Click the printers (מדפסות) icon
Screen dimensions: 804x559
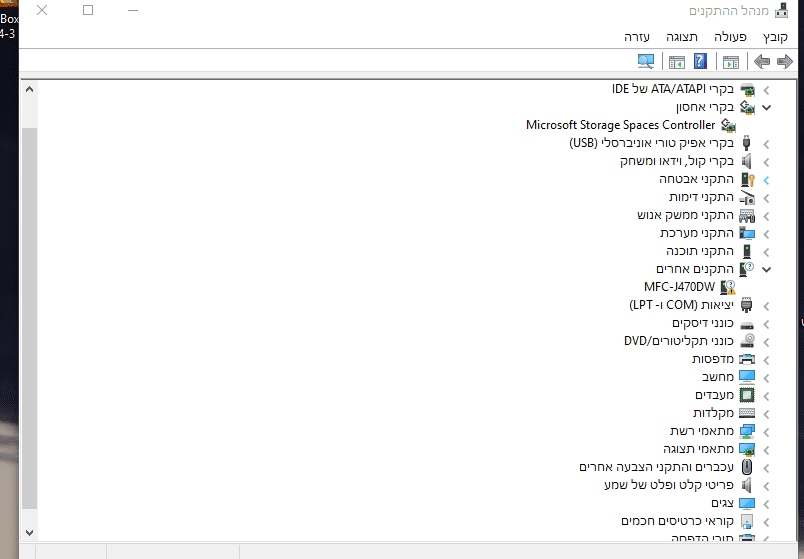(x=747, y=359)
